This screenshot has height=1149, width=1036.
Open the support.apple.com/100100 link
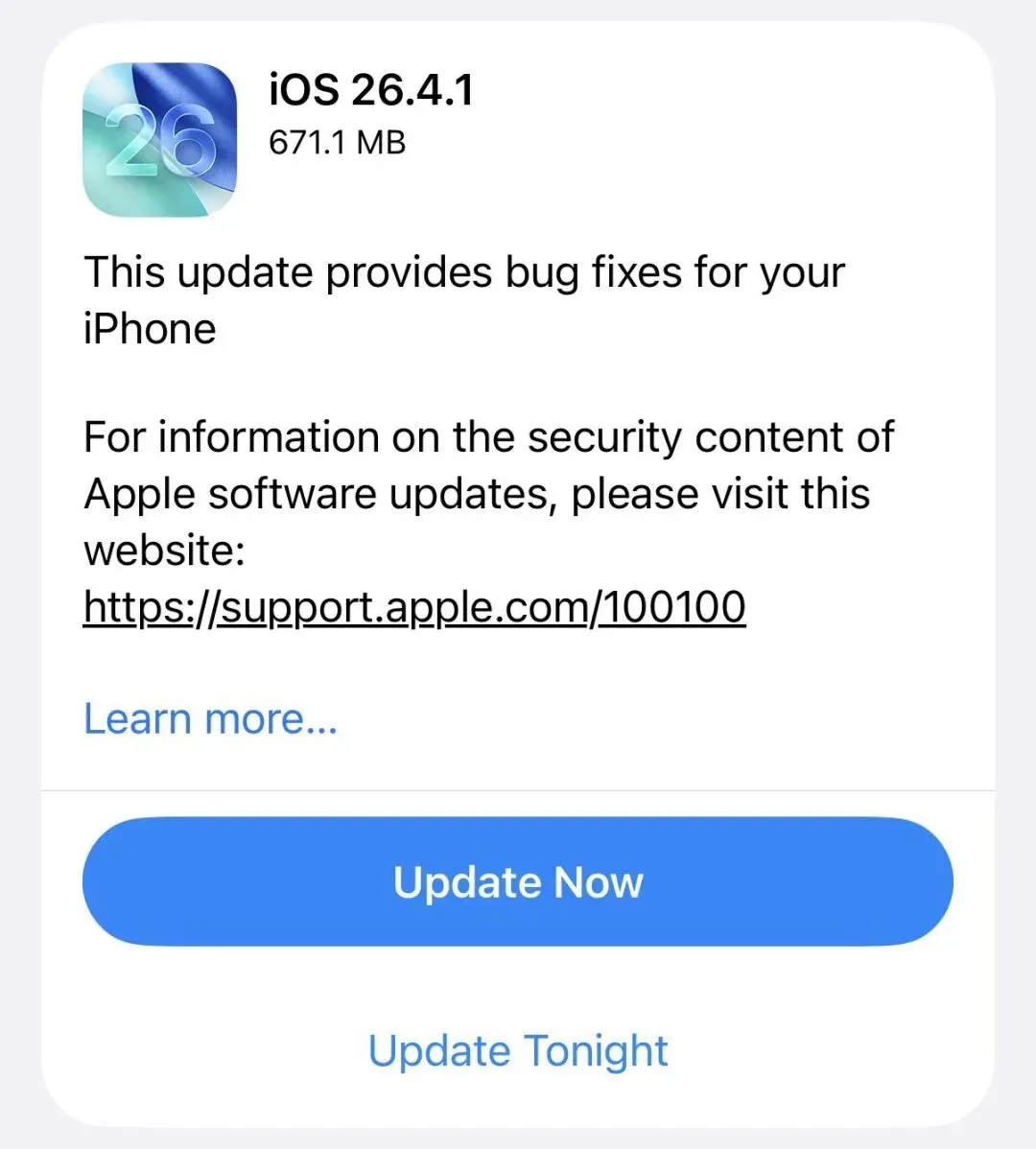[414, 607]
